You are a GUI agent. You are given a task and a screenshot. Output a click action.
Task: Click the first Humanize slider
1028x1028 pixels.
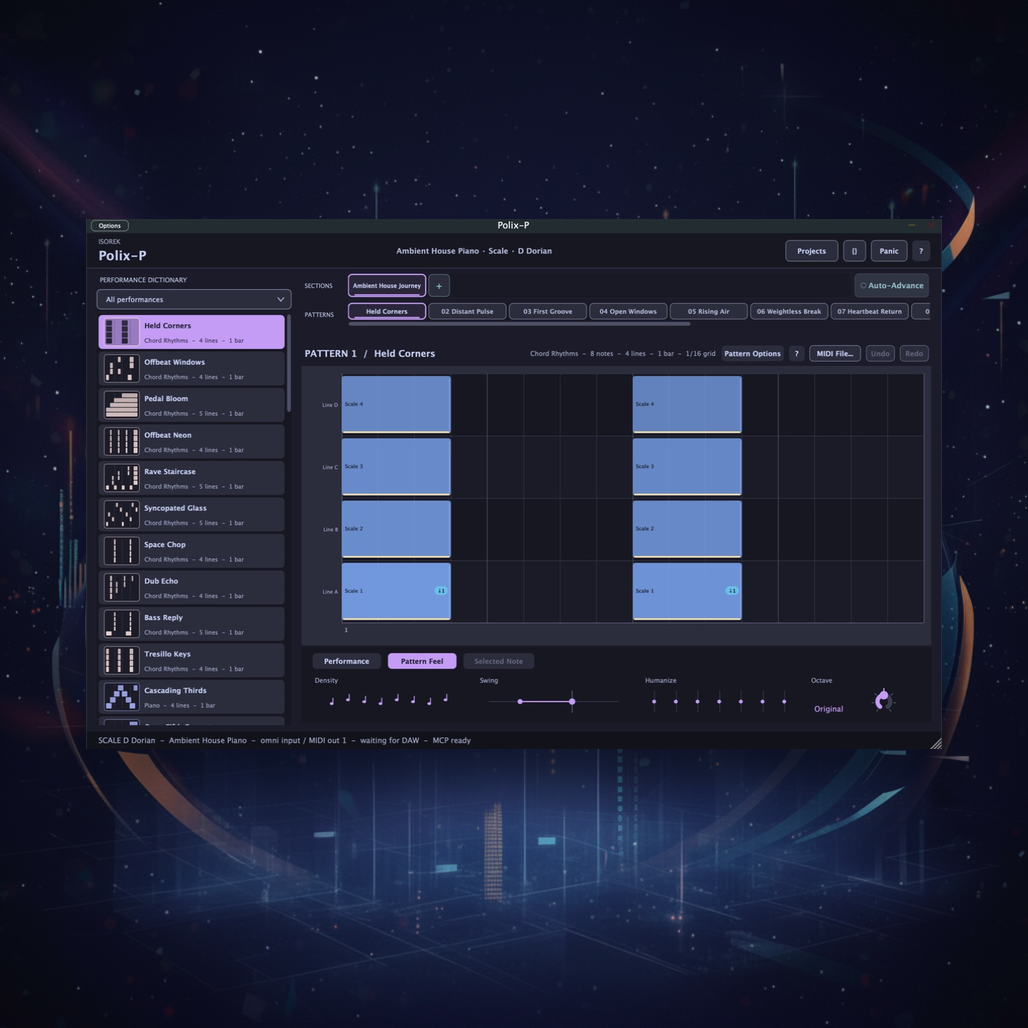[x=654, y=702]
